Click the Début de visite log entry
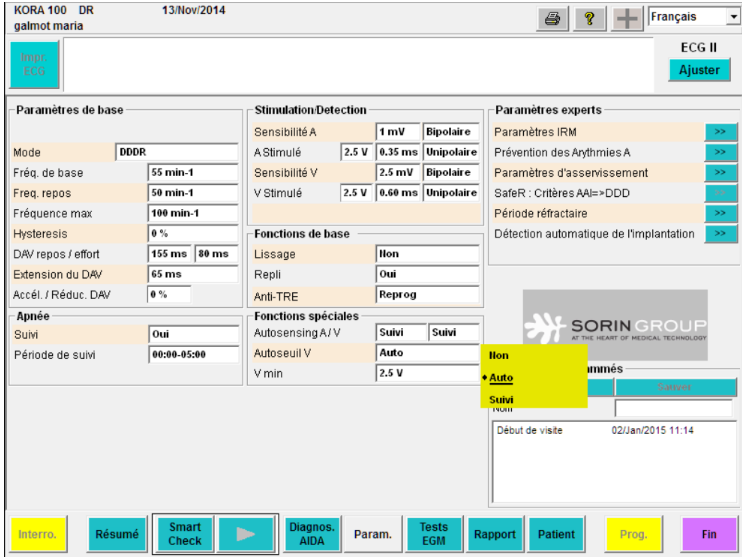This screenshot has width=742, height=559. 595,431
